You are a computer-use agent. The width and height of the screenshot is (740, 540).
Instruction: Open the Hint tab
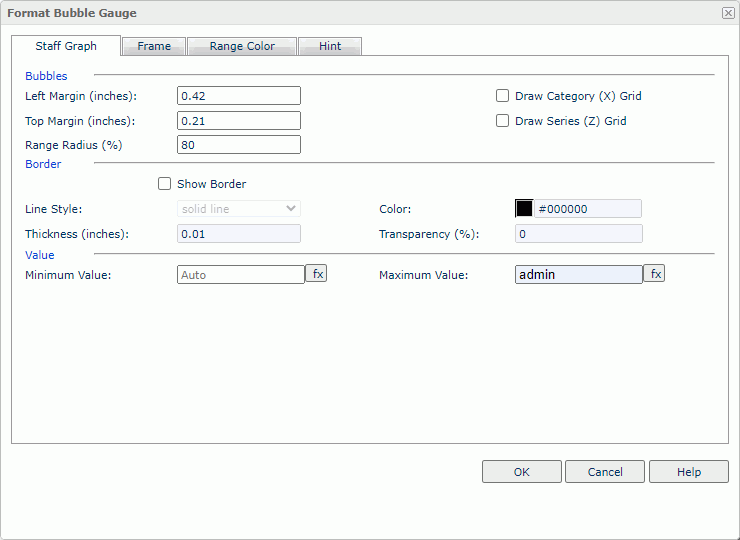[x=330, y=46]
